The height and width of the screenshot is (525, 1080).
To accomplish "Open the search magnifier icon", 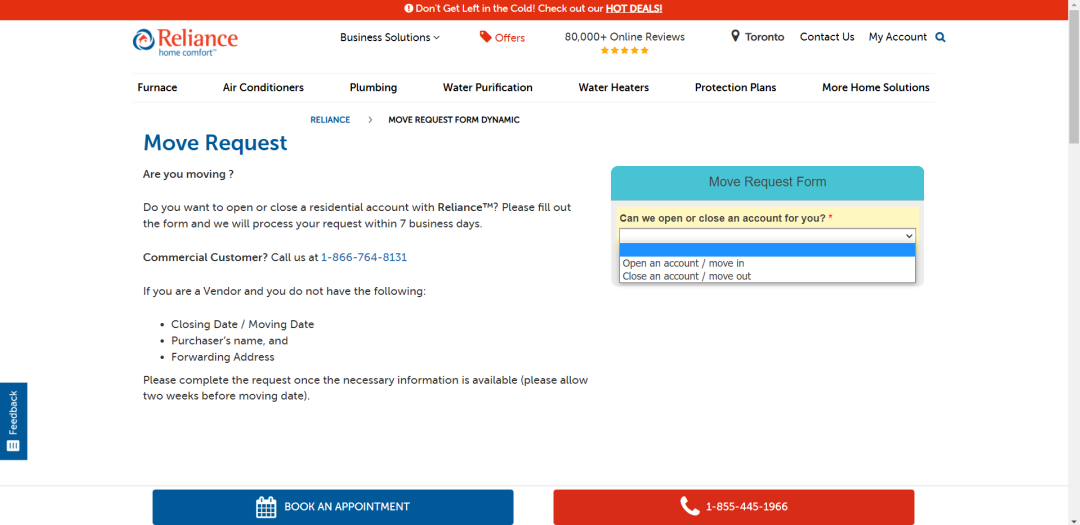I will click(x=940, y=37).
